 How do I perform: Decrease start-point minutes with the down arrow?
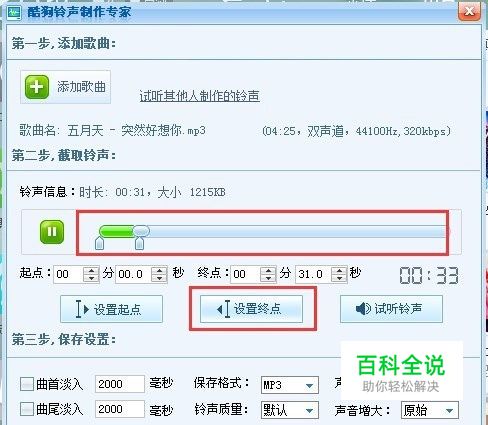coord(91,278)
